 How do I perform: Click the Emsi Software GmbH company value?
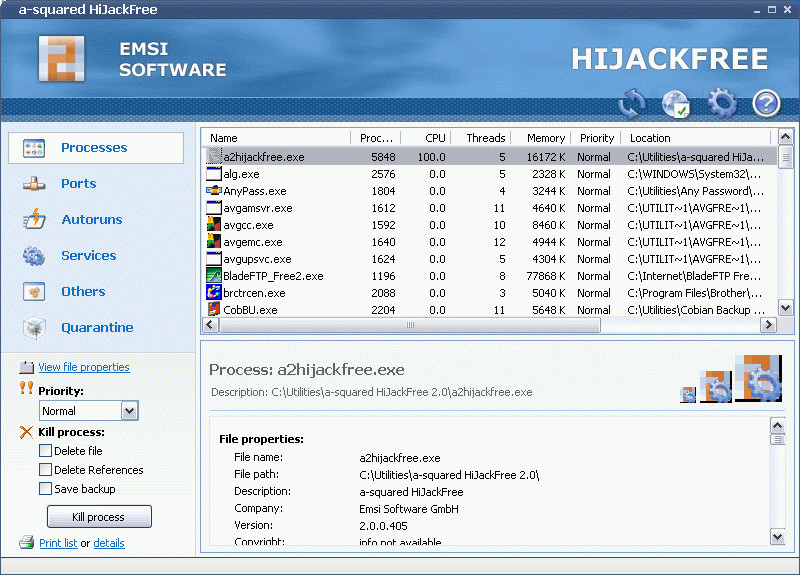click(409, 509)
